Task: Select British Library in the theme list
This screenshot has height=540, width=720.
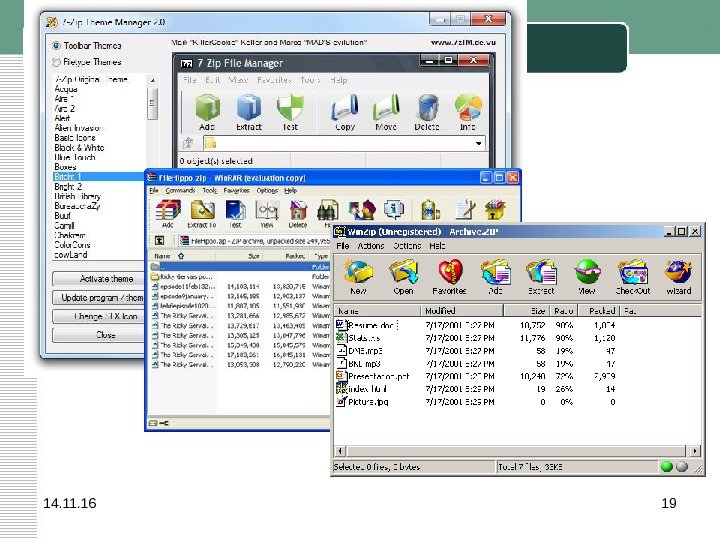Action: click(78, 197)
